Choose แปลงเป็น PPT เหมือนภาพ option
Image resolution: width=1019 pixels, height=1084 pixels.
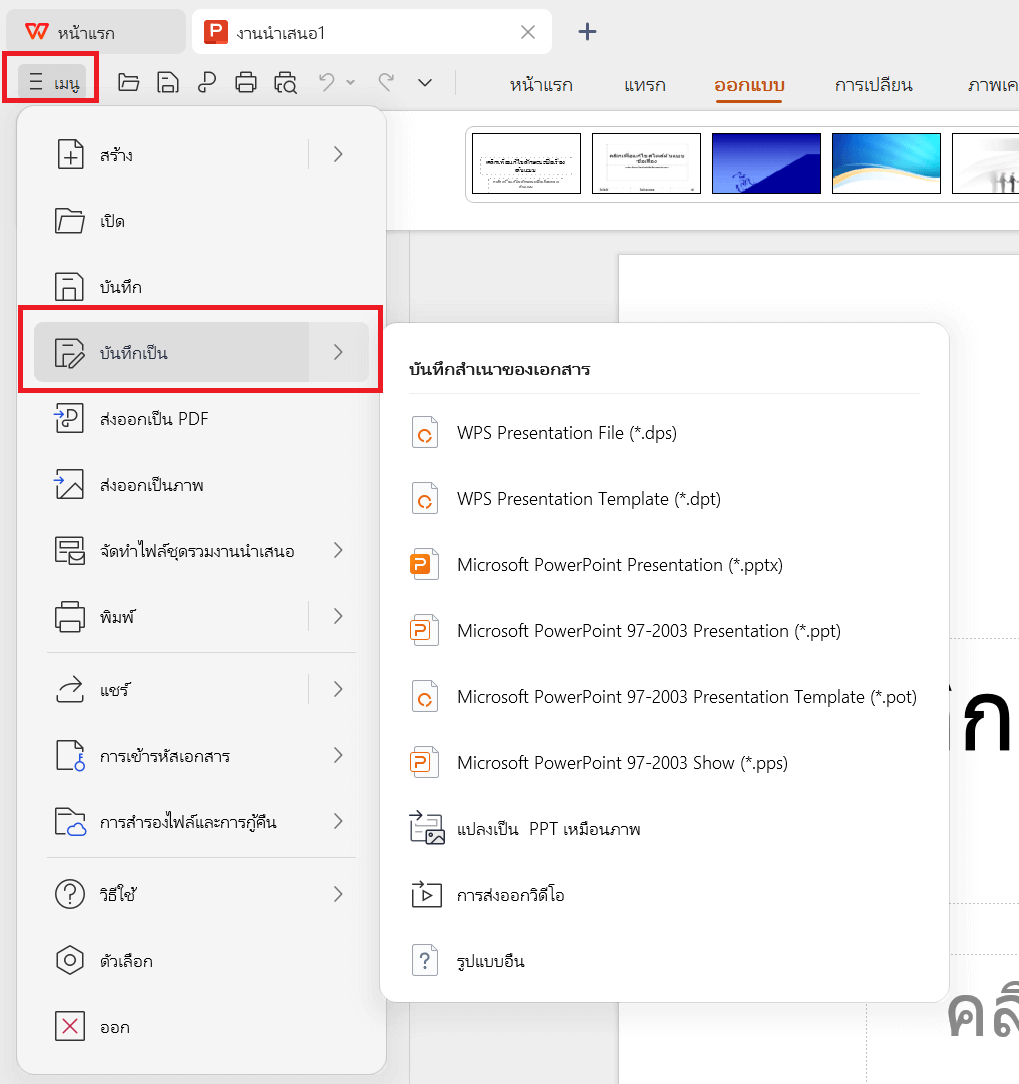coord(664,829)
